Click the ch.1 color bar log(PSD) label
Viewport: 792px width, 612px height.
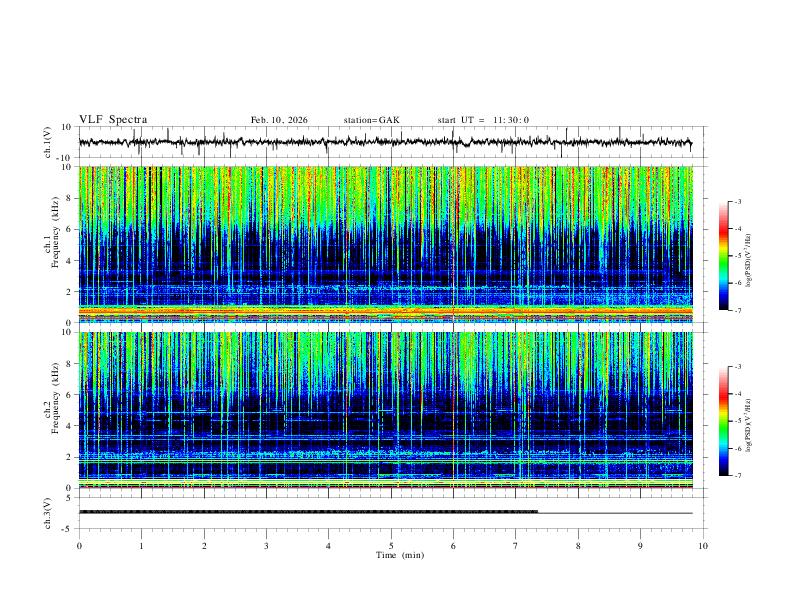(x=749, y=261)
